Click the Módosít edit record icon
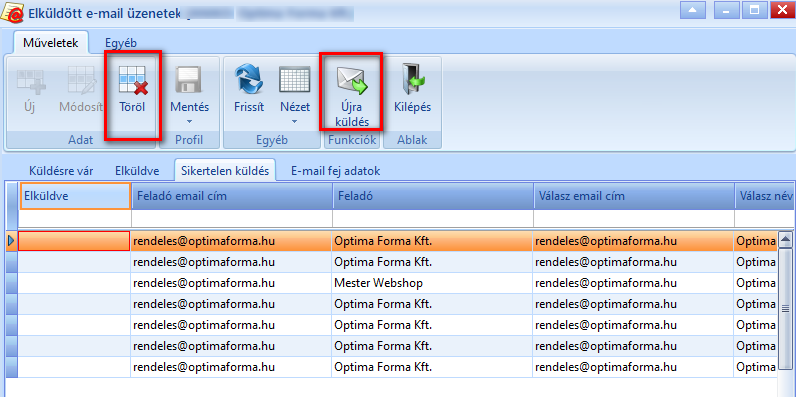 pyautogui.click(x=81, y=81)
